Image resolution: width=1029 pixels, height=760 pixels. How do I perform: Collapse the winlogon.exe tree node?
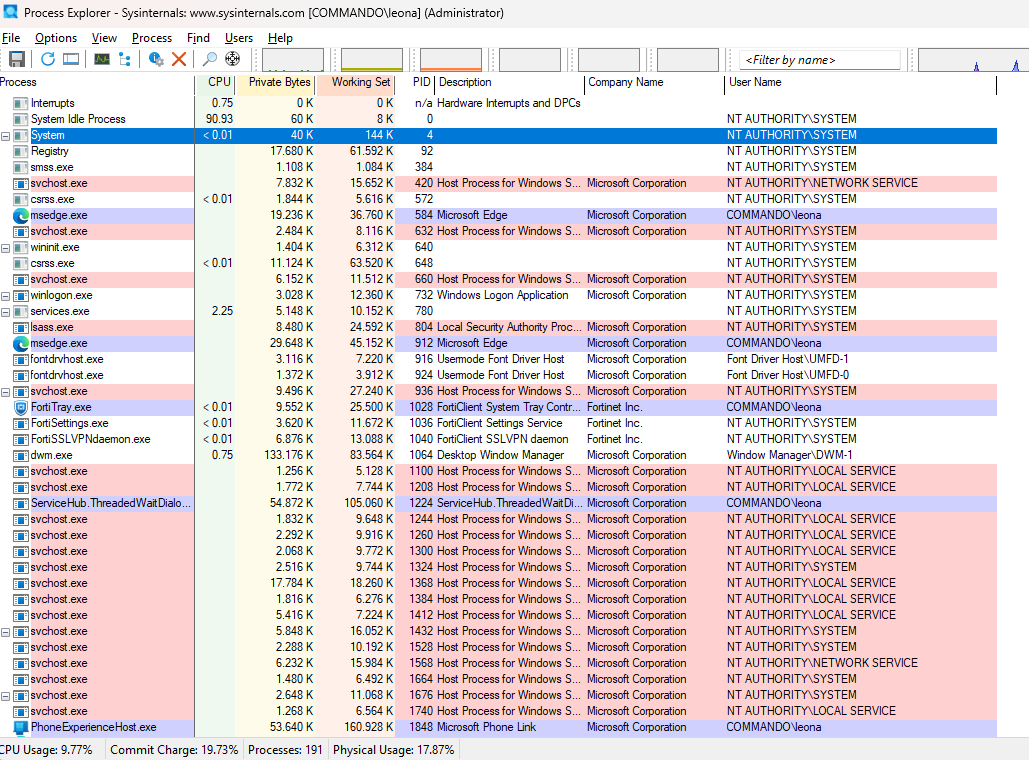pyautogui.click(x=6, y=295)
